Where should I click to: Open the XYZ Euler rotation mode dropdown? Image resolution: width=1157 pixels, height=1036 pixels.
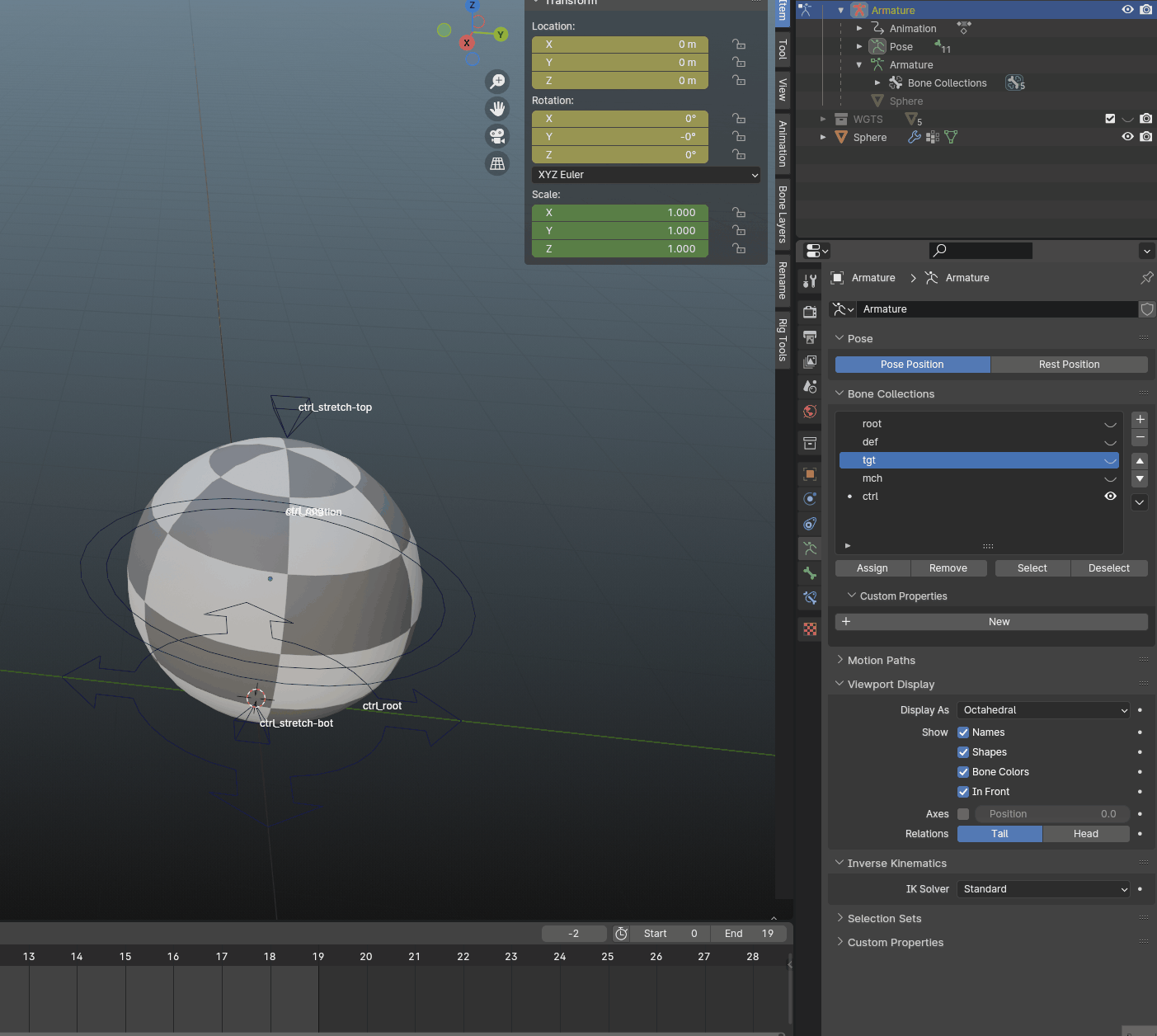tap(646, 175)
